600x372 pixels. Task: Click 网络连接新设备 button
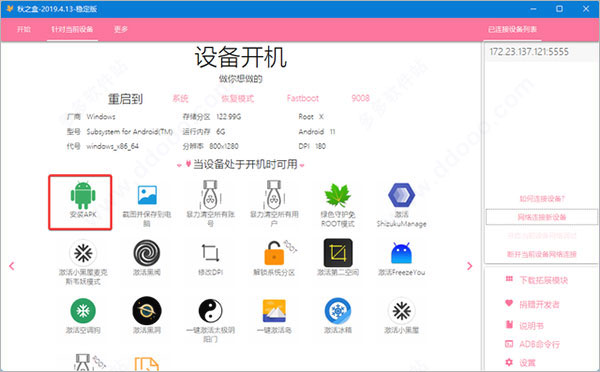tap(541, 217)
